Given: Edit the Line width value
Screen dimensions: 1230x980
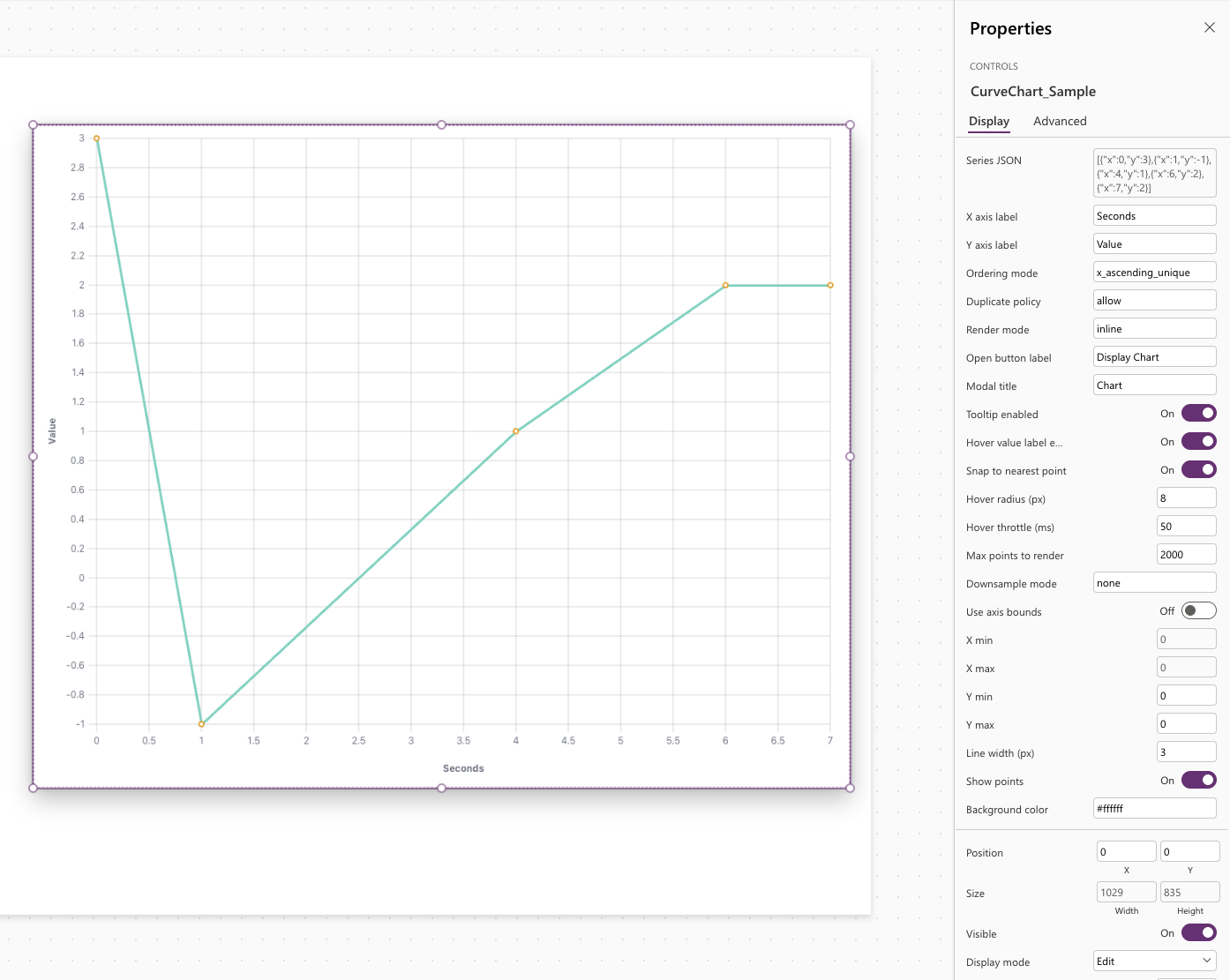Looking at the screenshot, I should point(1186,752).
